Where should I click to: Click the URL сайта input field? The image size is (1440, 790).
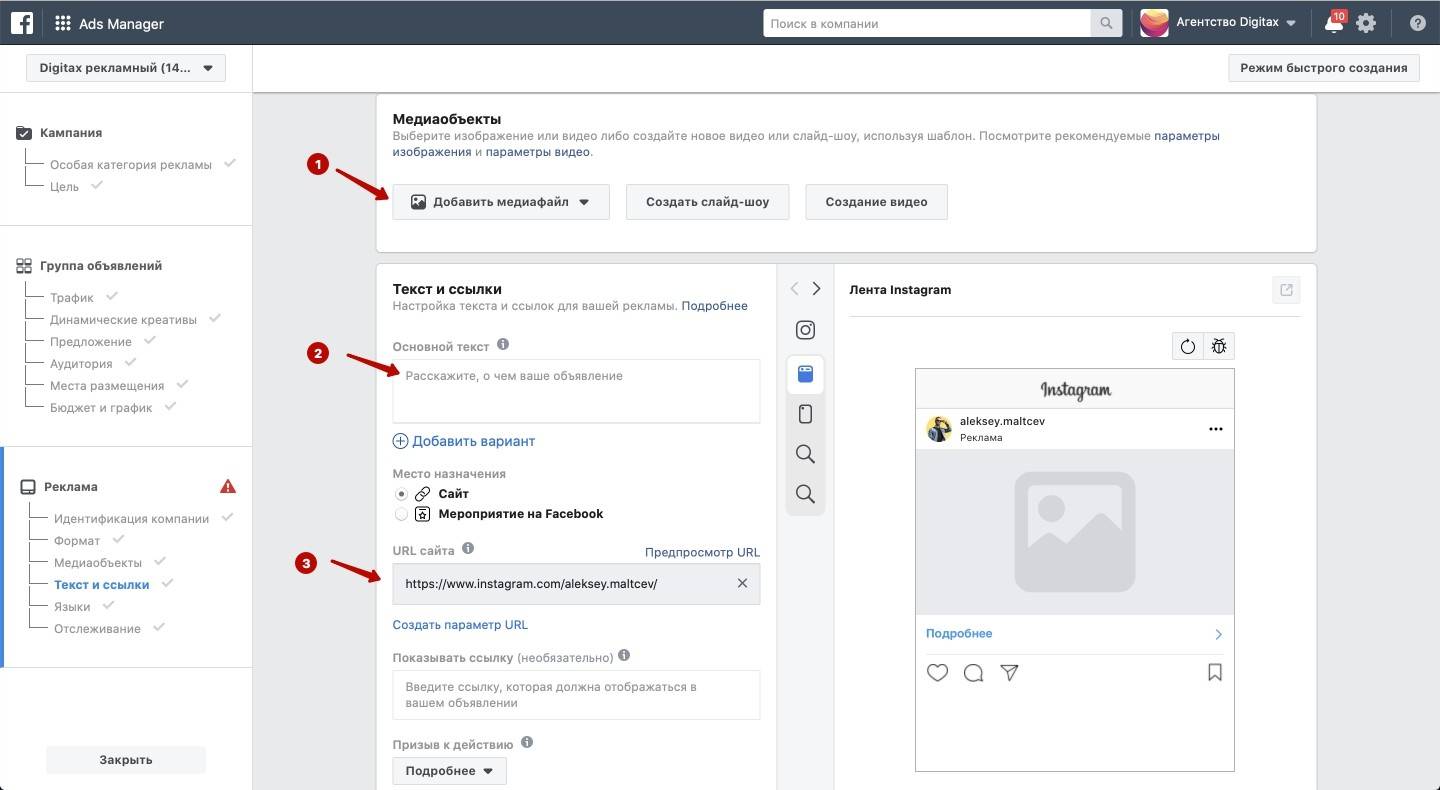[x=576, y=584]
